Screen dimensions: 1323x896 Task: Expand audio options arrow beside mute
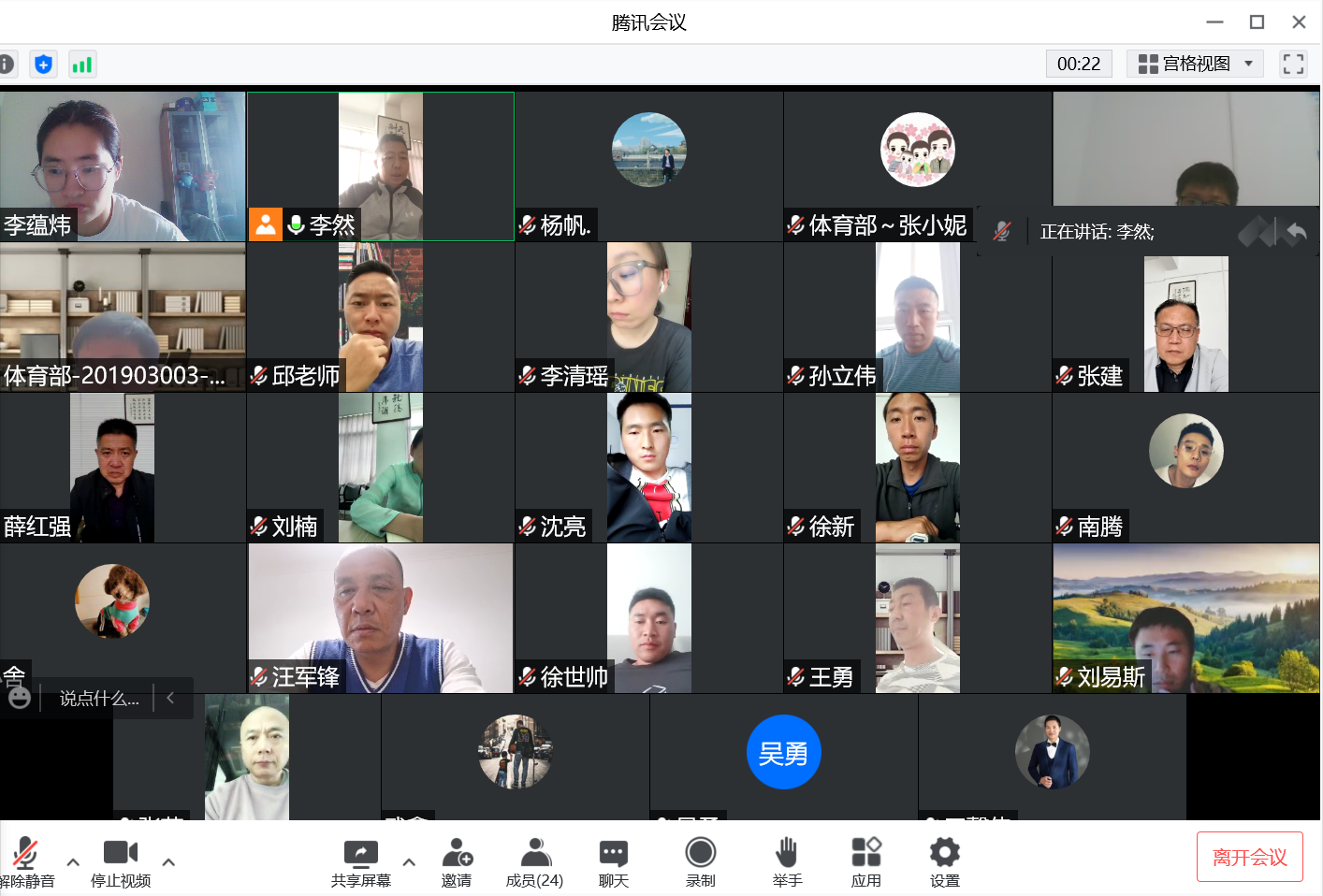tap(73, 862)
